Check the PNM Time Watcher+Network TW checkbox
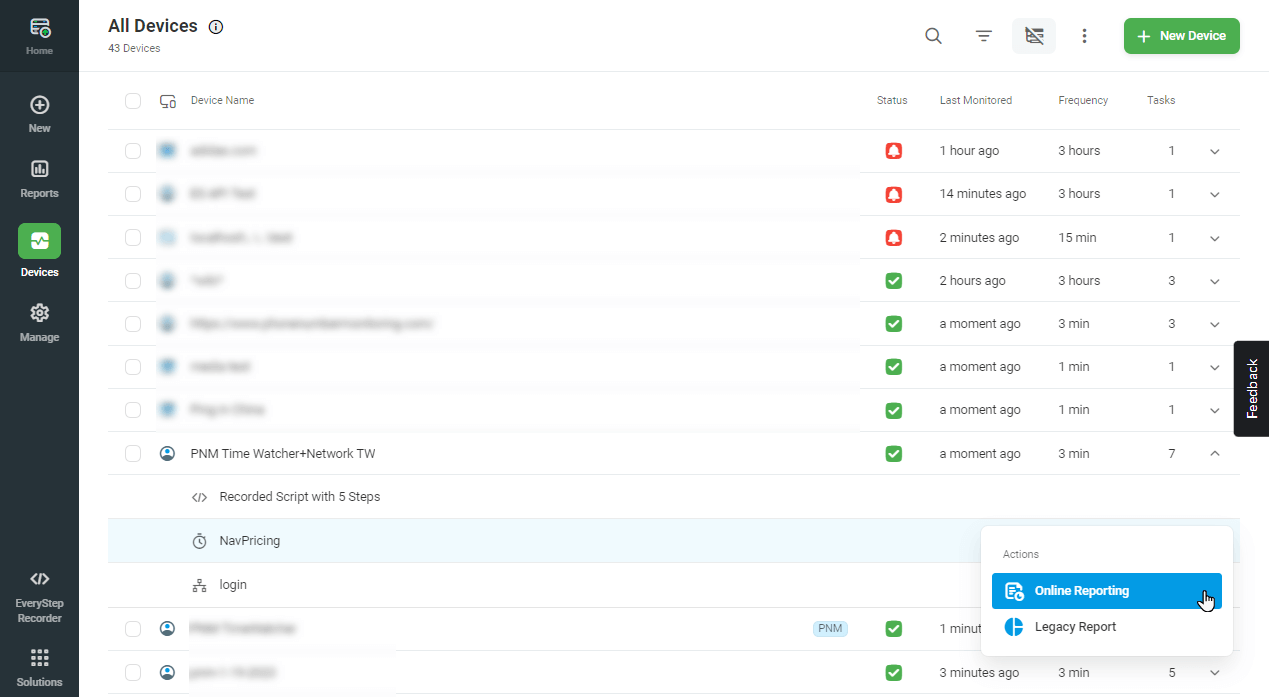 (133, 453)
